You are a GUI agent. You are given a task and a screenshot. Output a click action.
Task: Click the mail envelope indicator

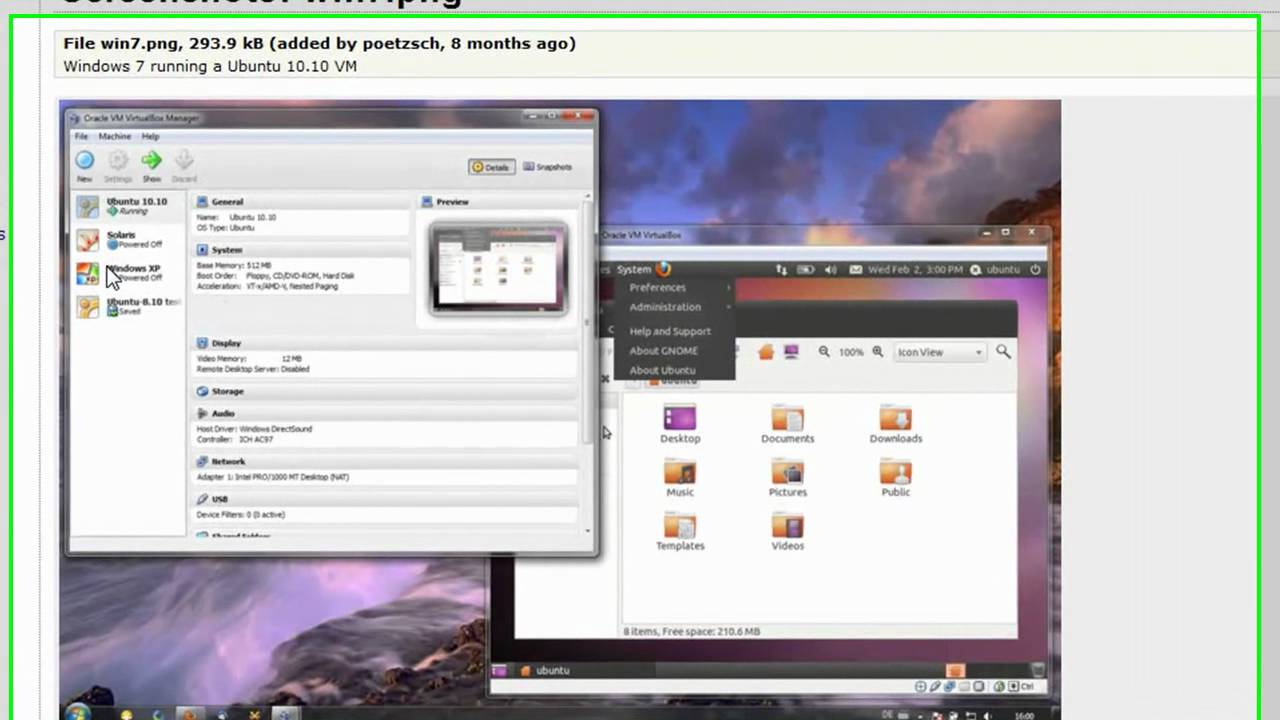pos(856,269)
